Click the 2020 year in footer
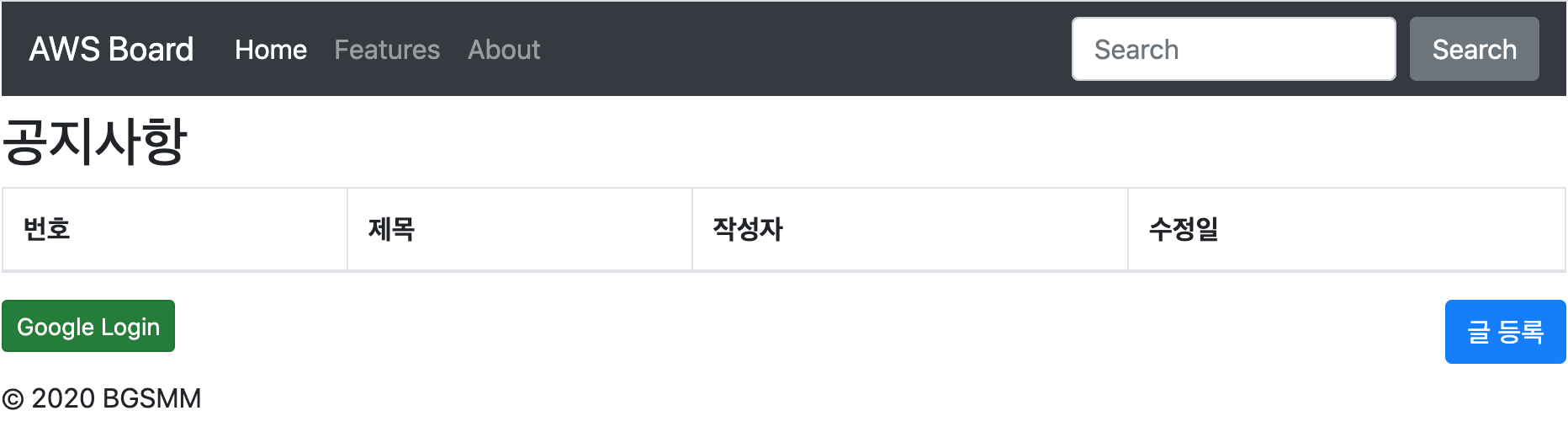This screenshot has width=1568, height=448. point(63,398)
